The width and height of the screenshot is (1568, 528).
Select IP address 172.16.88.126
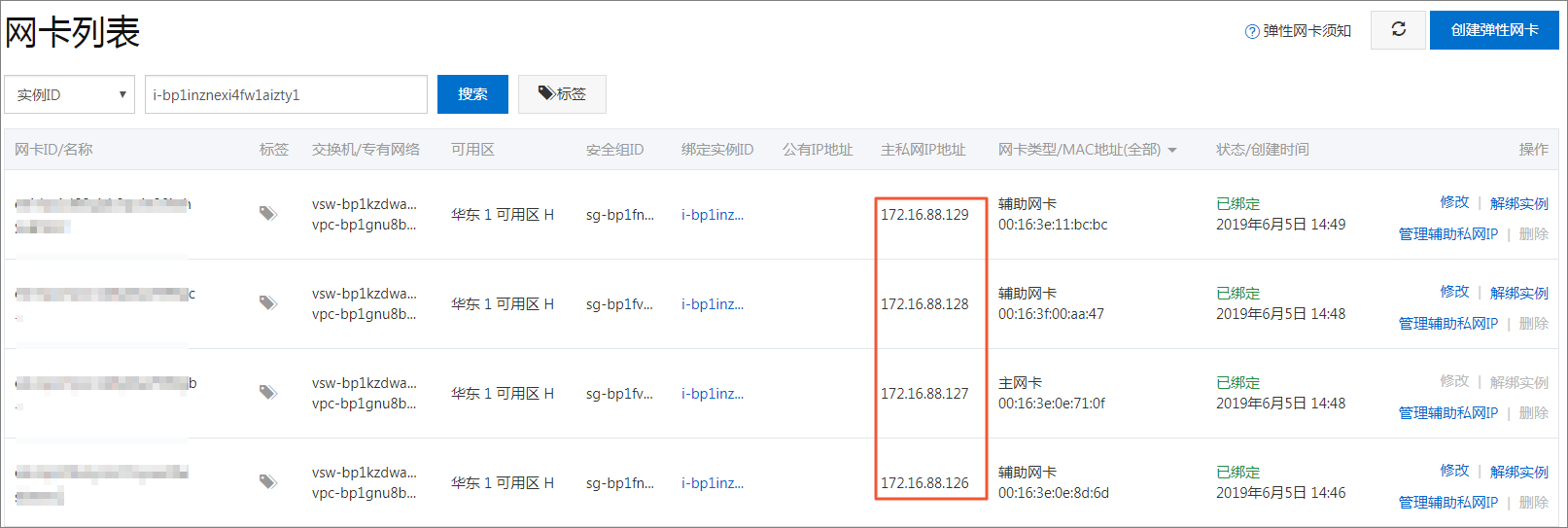pyautogui.click(x=924, y=483)
